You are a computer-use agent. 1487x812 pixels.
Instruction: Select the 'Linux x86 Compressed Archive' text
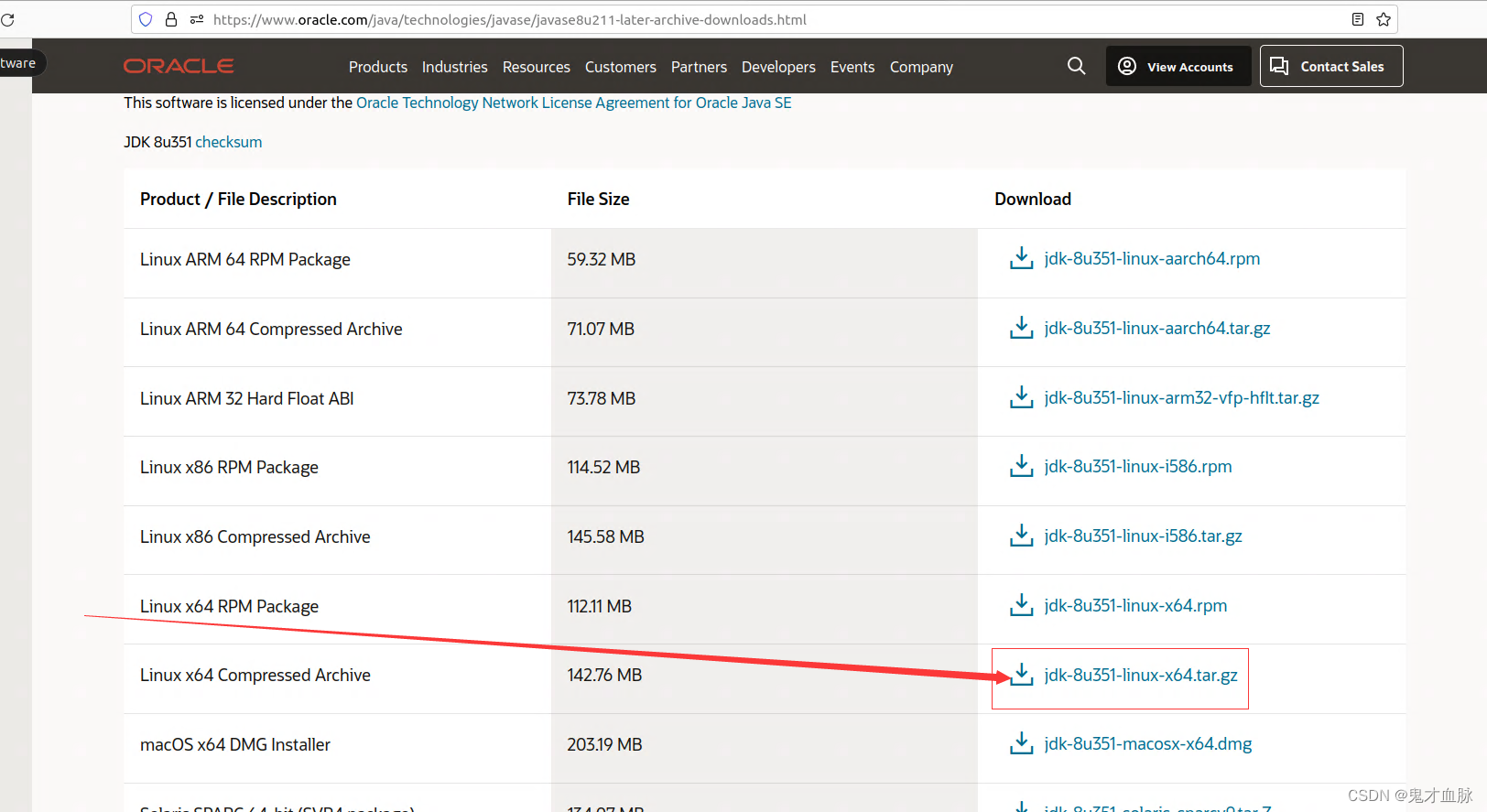point(255,537)
